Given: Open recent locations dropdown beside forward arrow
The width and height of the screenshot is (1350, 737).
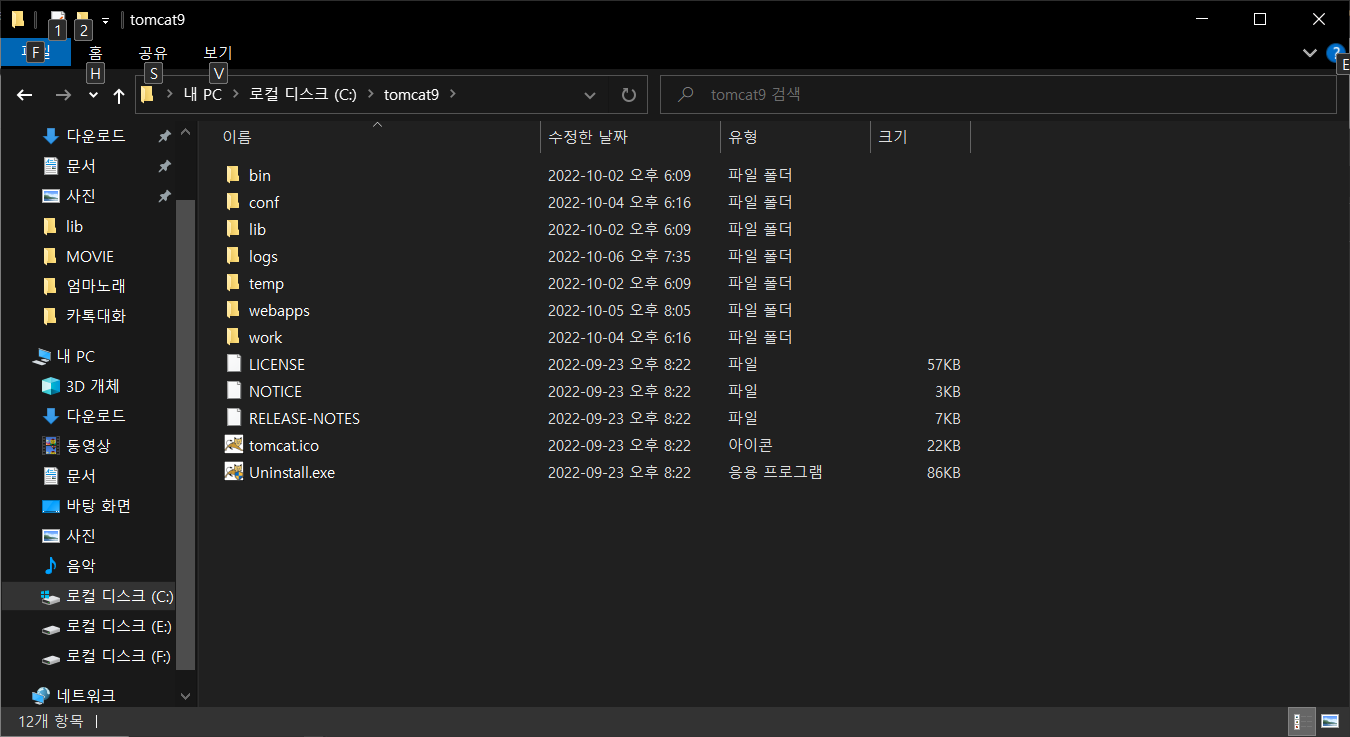Looking at the screenshot, I should click(x=93, y=95).
